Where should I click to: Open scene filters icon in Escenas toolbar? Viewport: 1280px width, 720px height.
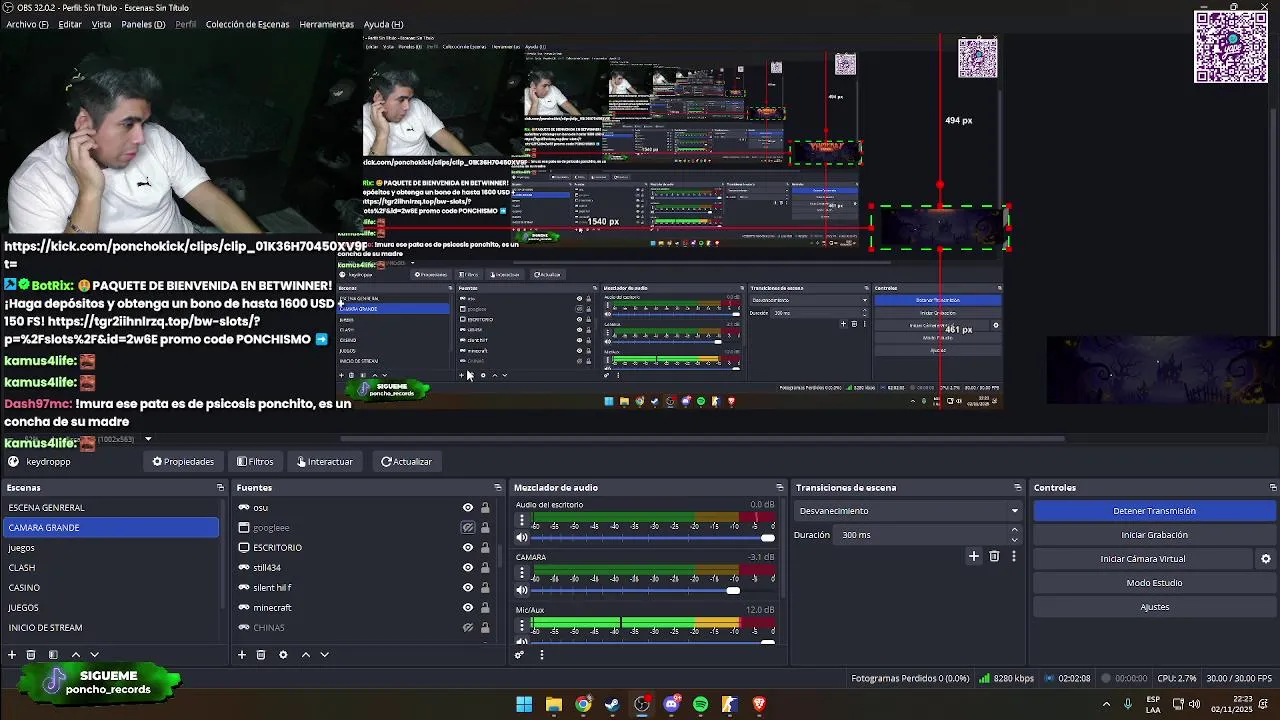53,655
